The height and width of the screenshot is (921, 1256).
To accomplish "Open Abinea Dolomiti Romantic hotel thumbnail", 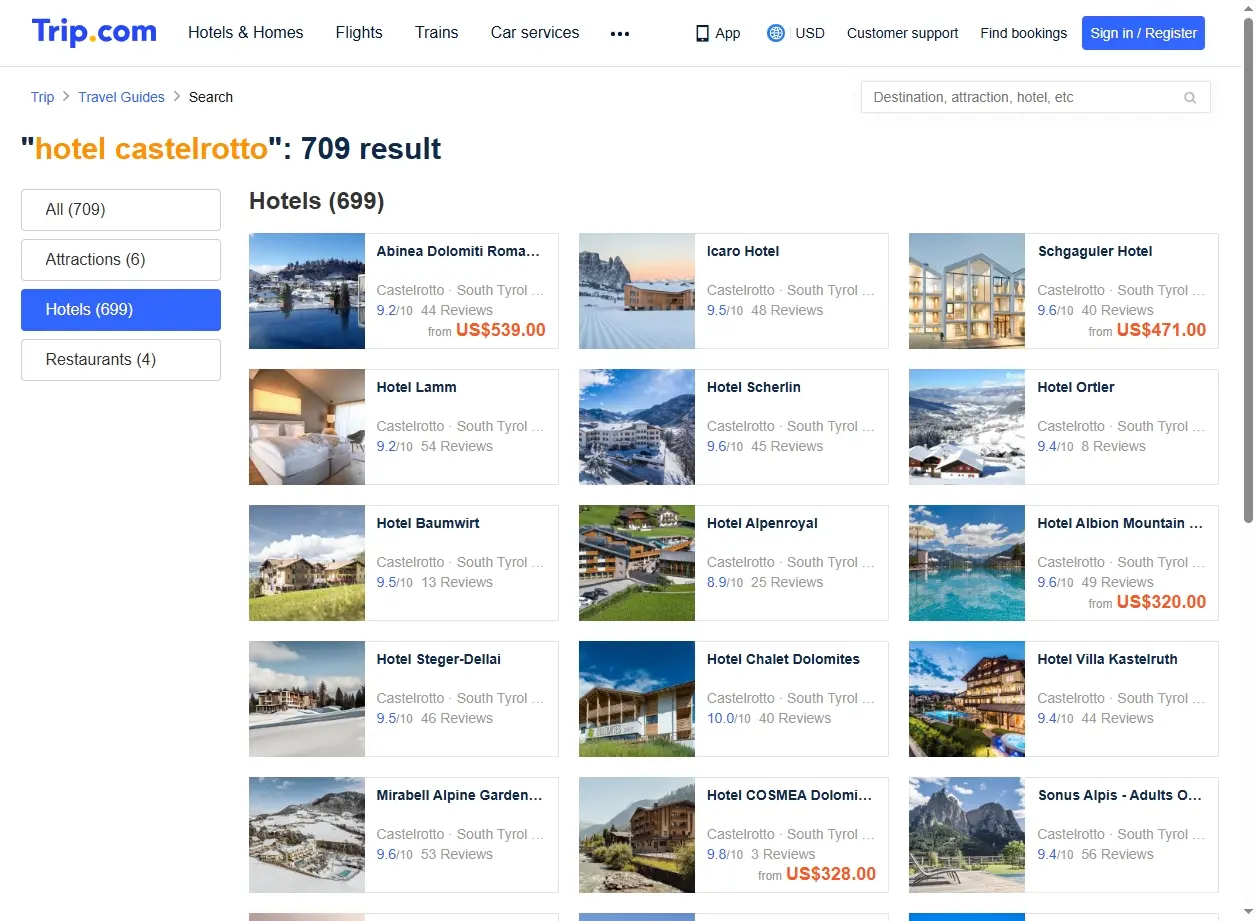I will [307, 291].
